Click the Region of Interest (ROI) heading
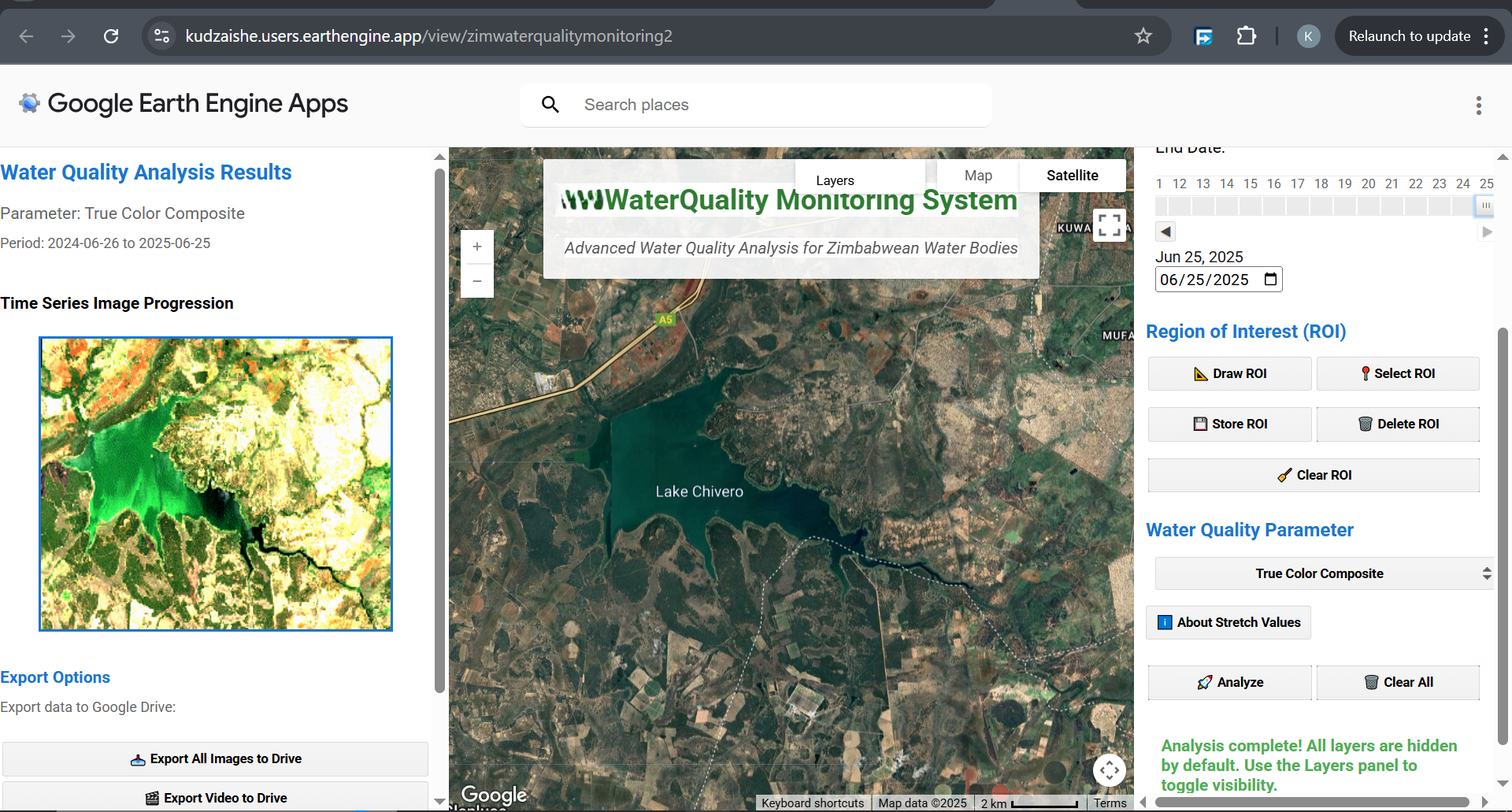The image size is (1512, 812). pyautogui.click(x=1246, y=332)
